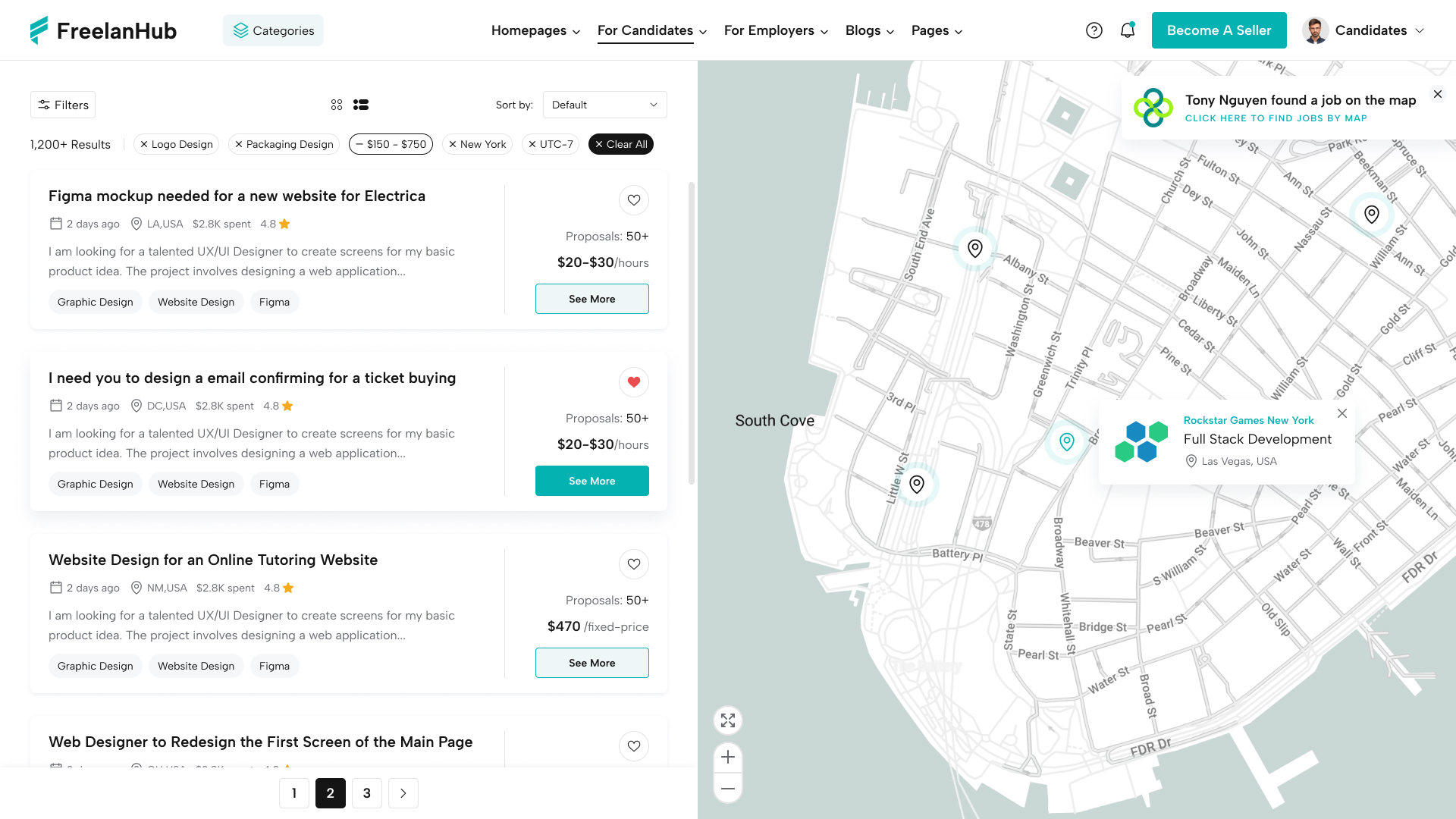Favorite the Online Tutoring Website job
Image resolution: width=1456 pixels, height=819 pixels.
[634, 564]
